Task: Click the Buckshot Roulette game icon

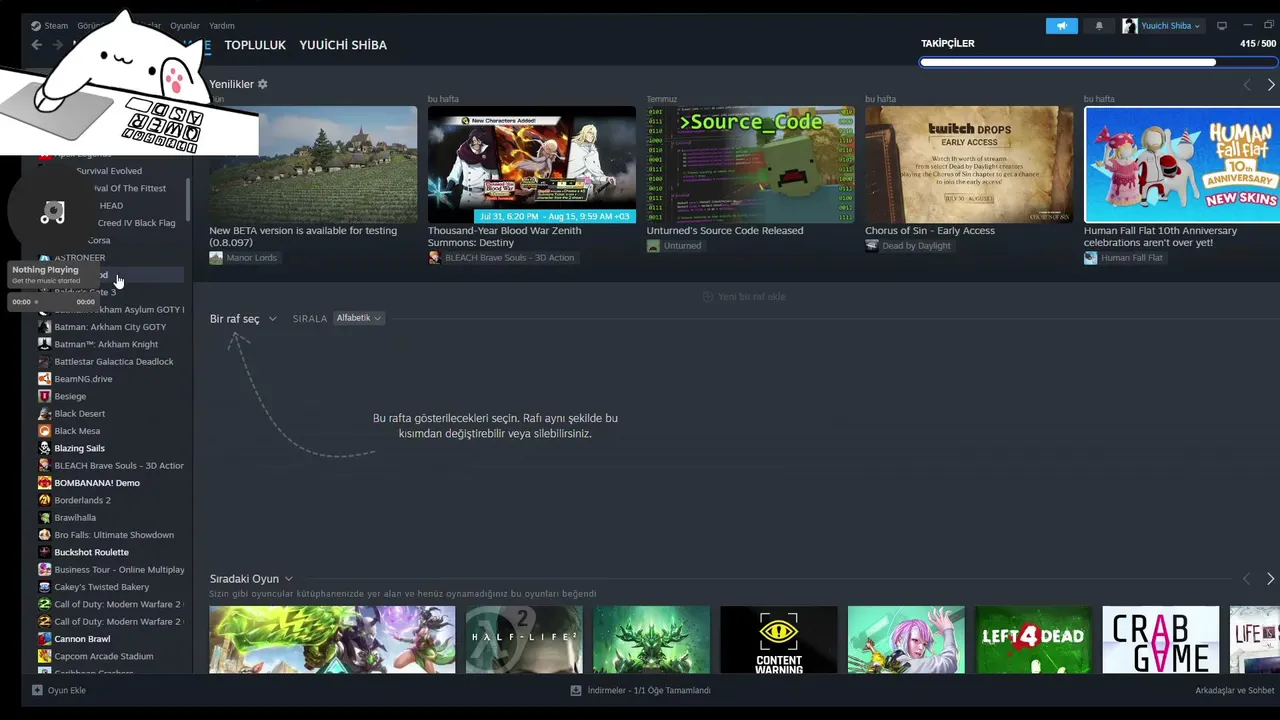Action: 44,552
